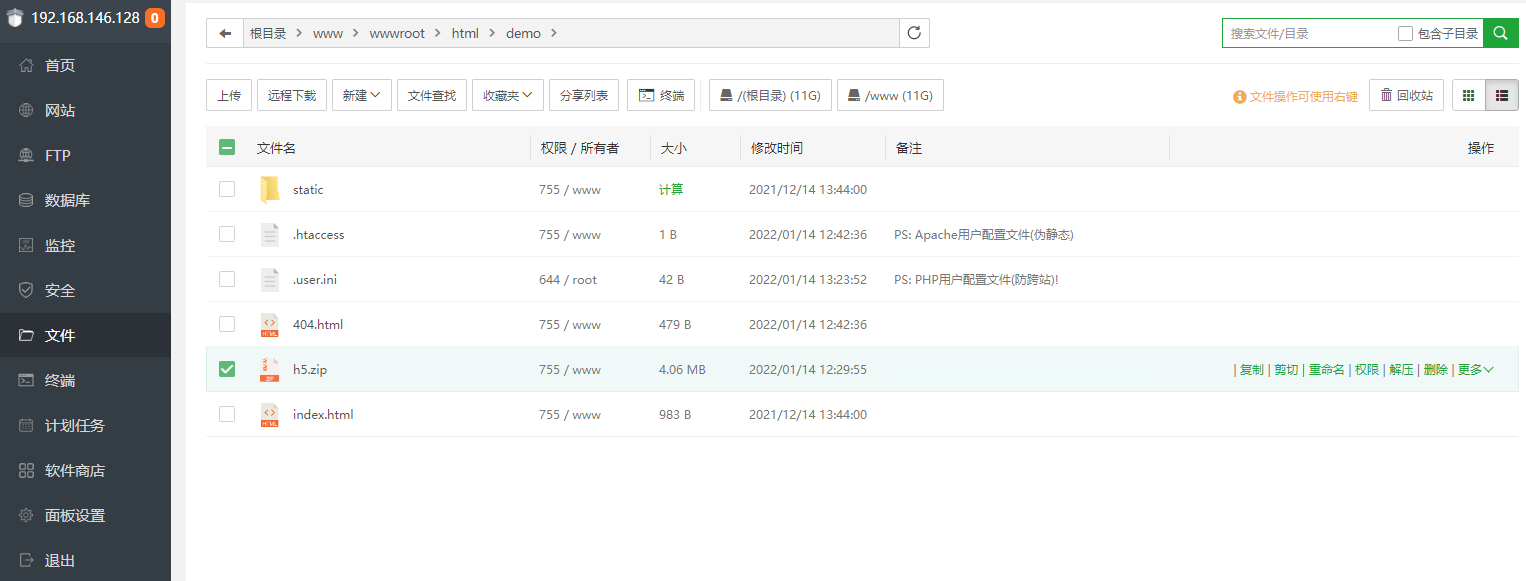Refresh the current directory listing
This screenshot has width=1526, height=581.
point(914,33)
